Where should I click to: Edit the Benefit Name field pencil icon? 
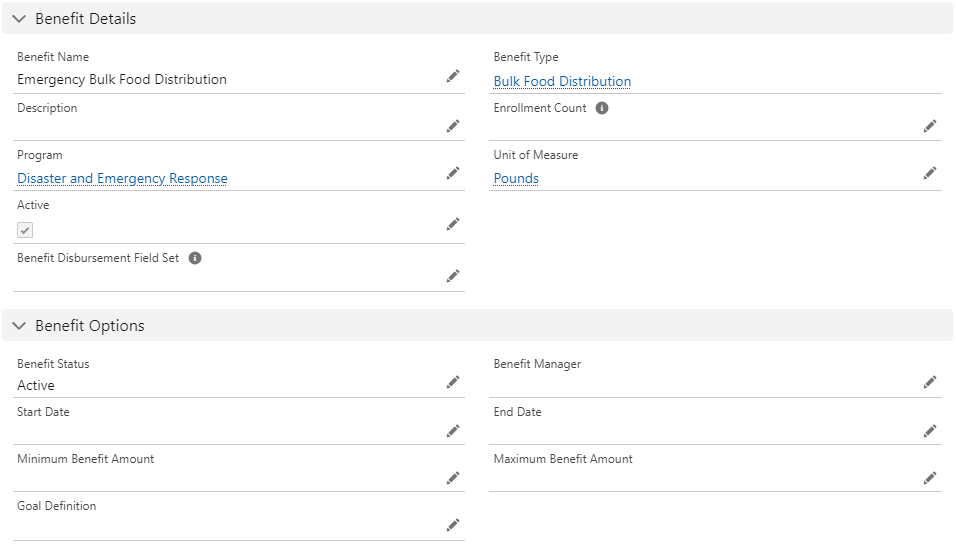tap(453, 76)
